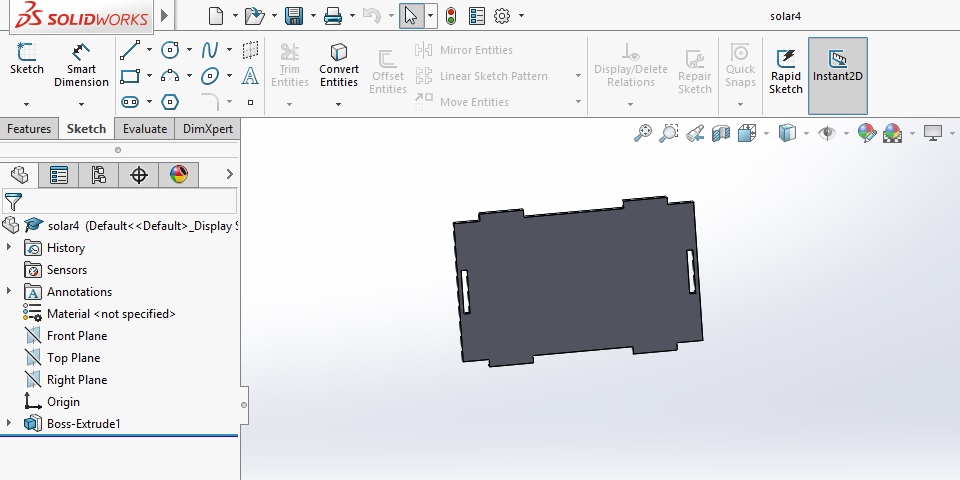The width and height of the screenshot is (960, 480).
Task: Select the Right Plane item
Action: coord(77,380)
